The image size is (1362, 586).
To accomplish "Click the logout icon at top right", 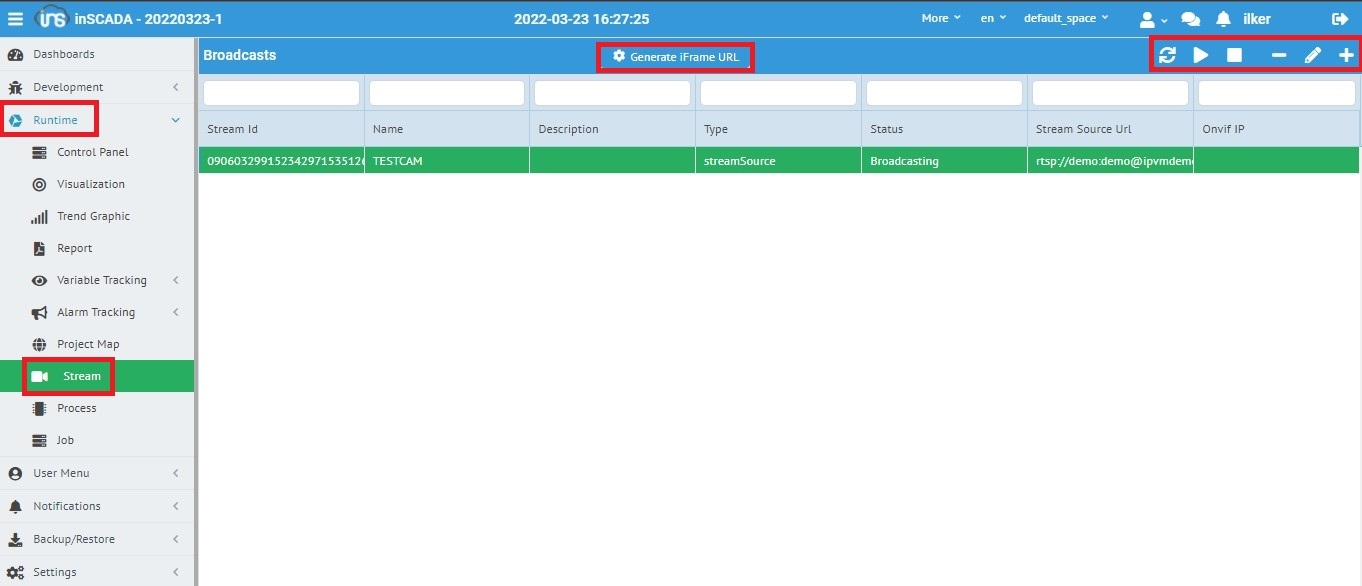I will [1340, 19].
